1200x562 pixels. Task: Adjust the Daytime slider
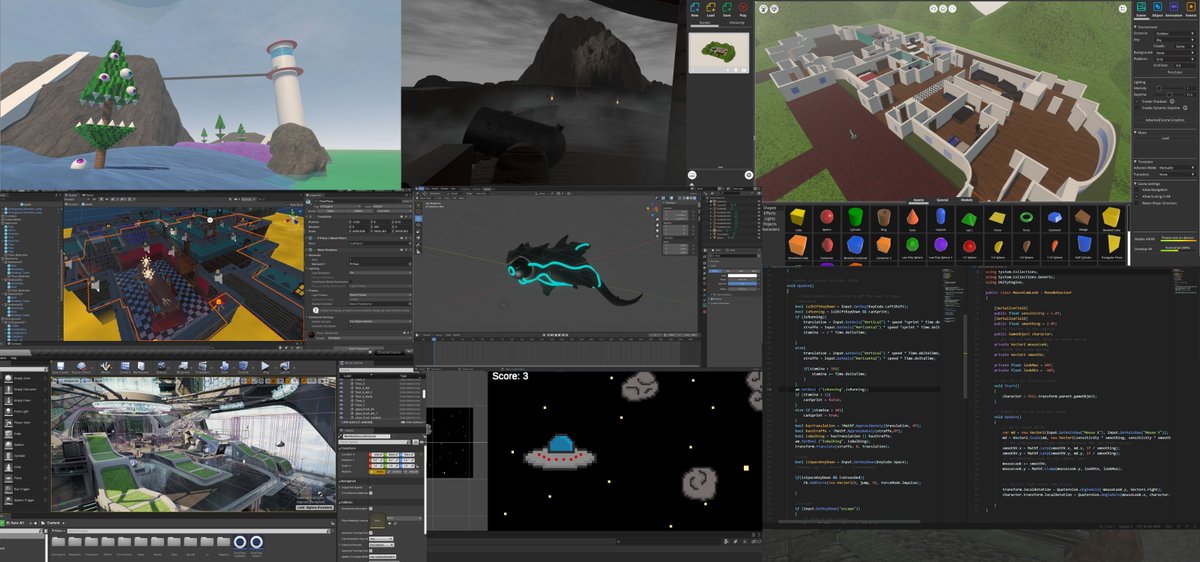[1170, 94]
